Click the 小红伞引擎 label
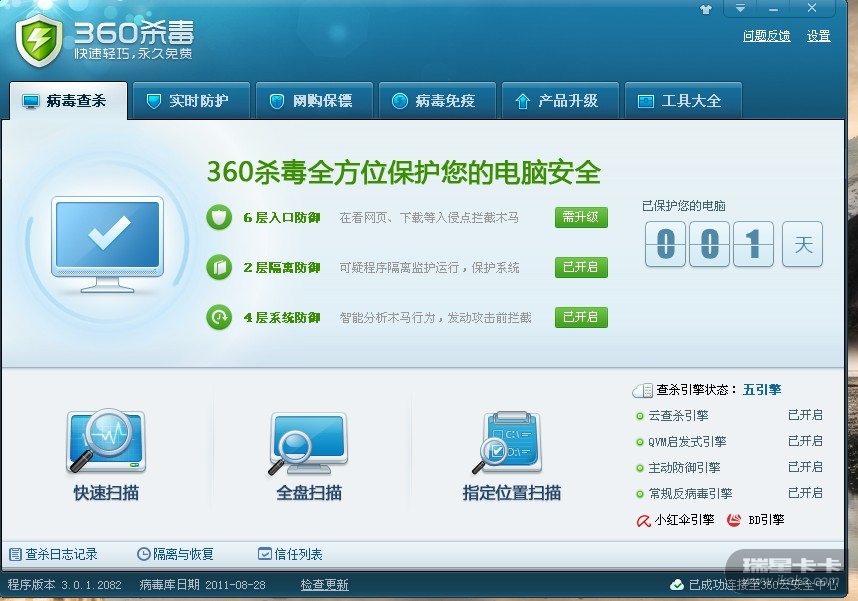Screen dimensions: 858x601 685,520
